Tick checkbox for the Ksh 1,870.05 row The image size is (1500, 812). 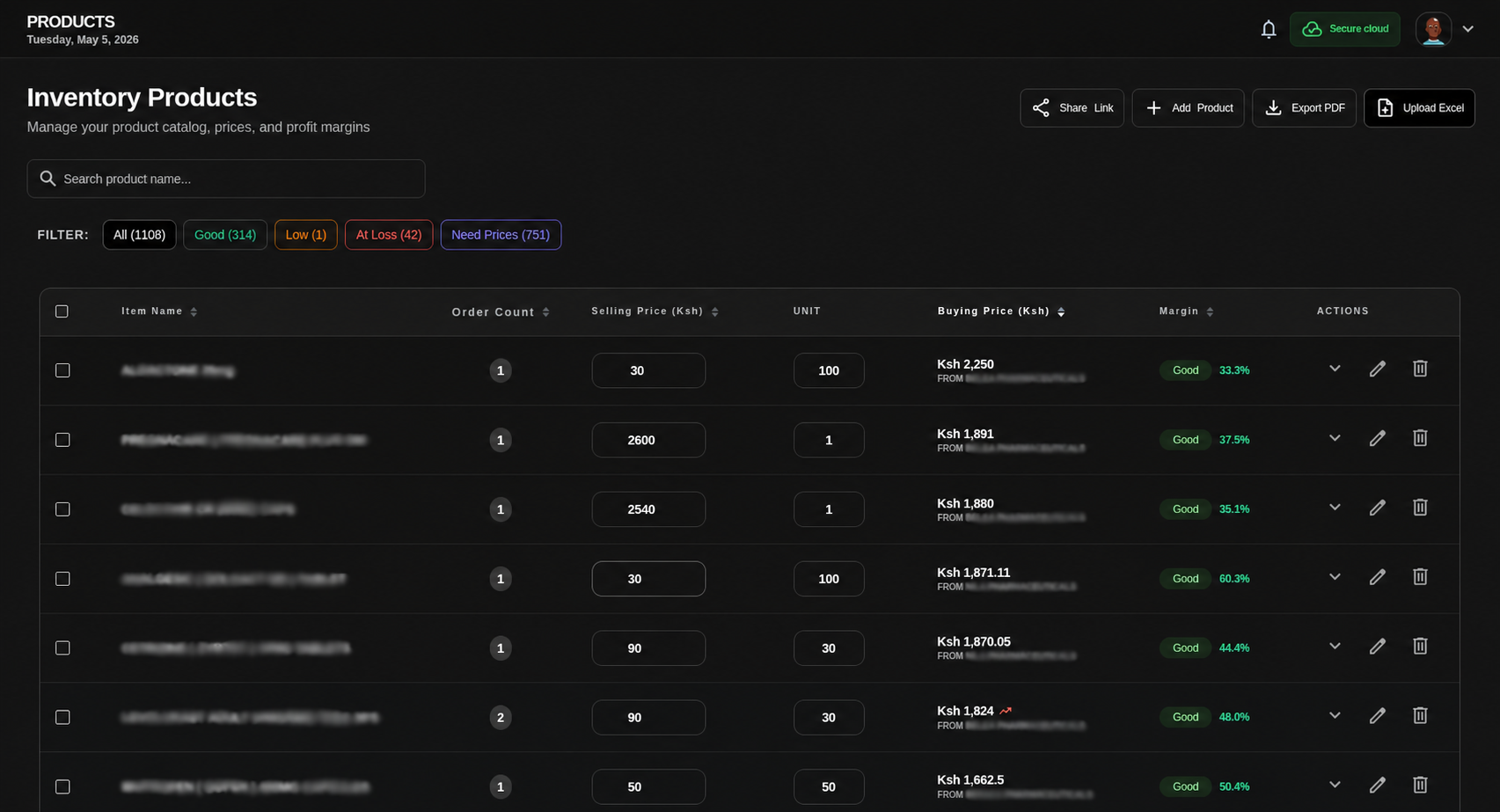pyautogui.click(x=62, y=648)
